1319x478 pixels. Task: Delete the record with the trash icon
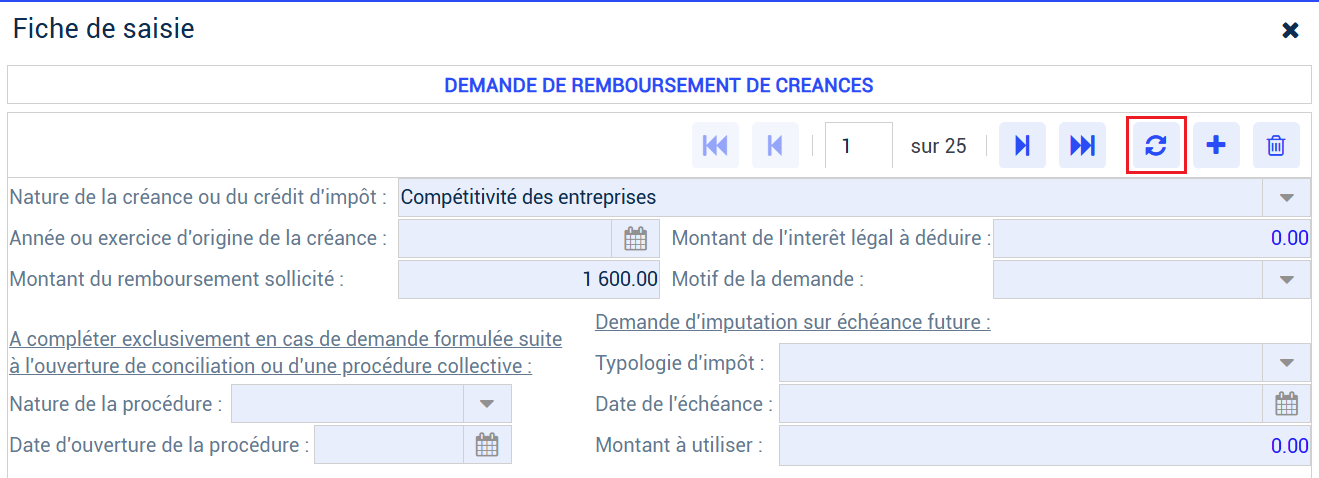(x=1276, y=146)
